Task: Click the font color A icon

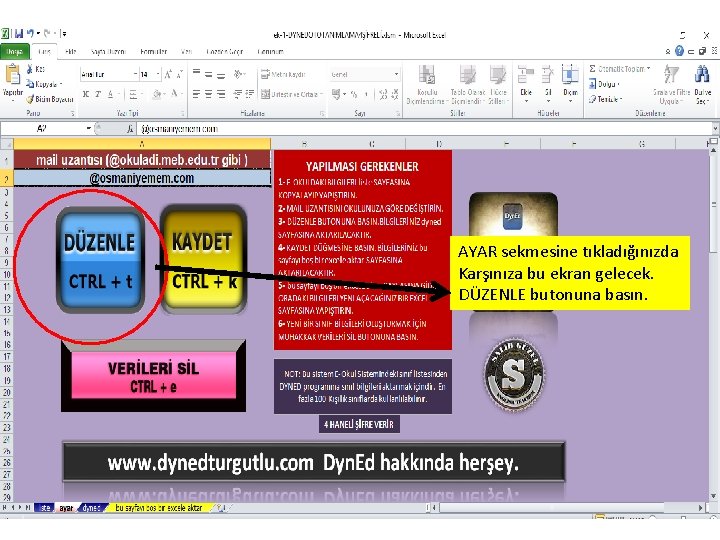Action: pyautogui.click(x=174, y=94)
